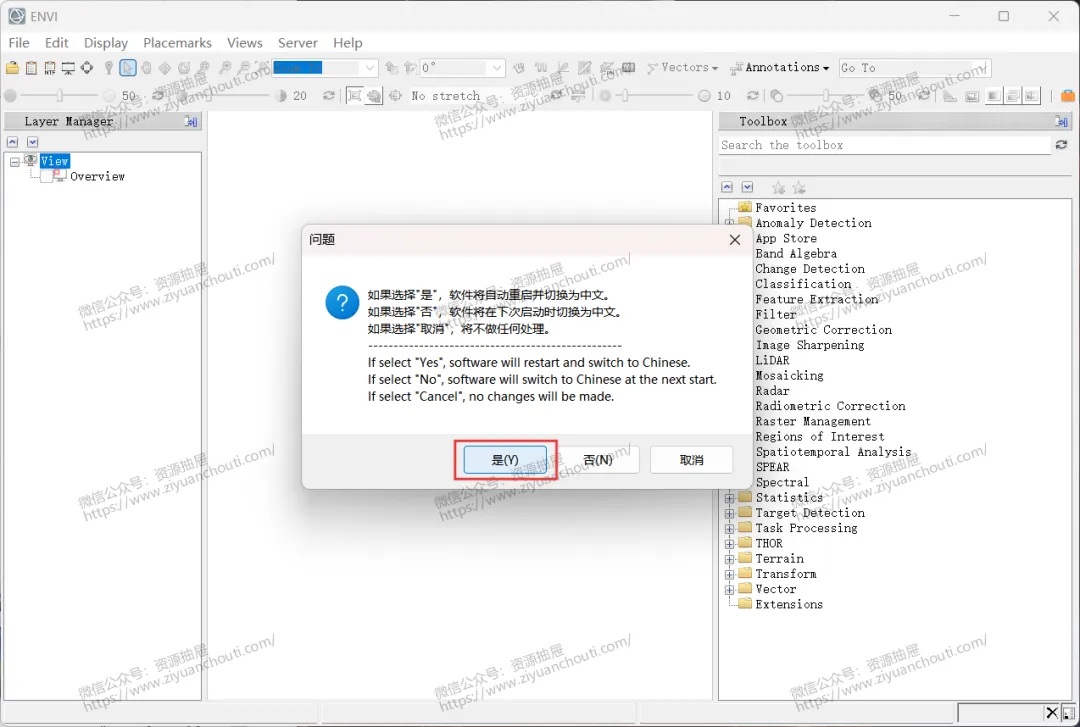Click the first Toolbox favorites star icon

point(778,187)
